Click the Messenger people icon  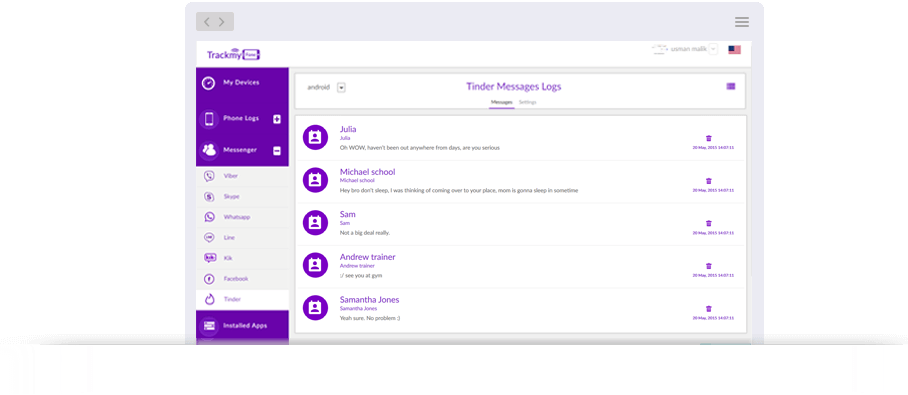[x=208, y=150]
